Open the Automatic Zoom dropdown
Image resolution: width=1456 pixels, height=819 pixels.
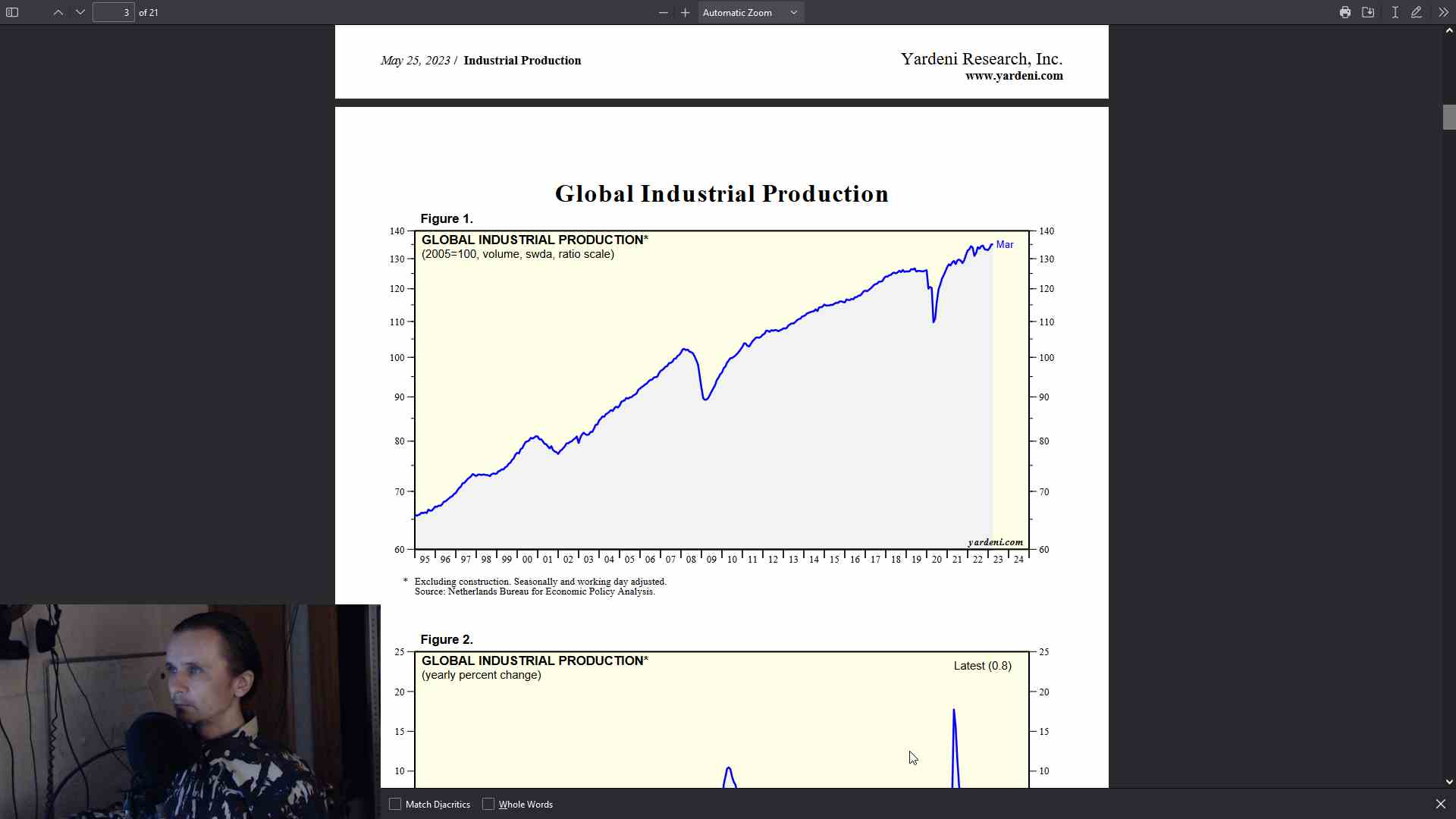point(750,12)
